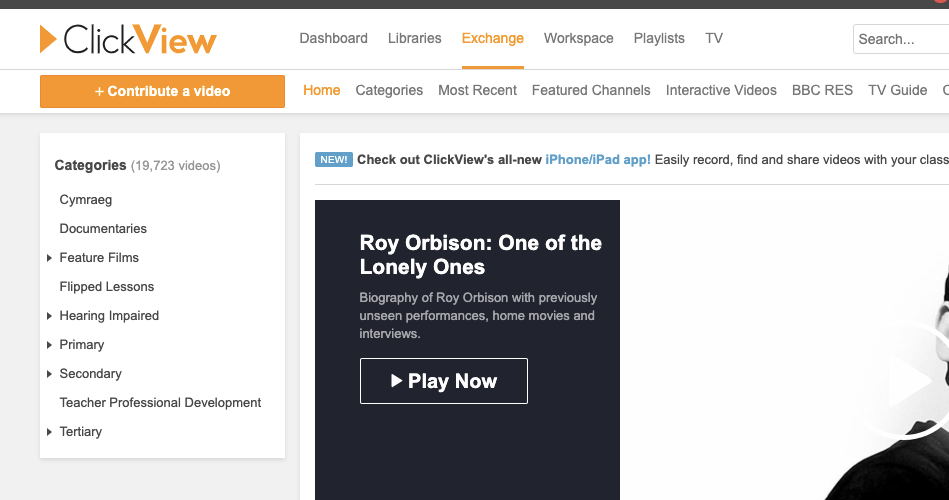Click the NEW! badge in announcement
949x500 pixels.
(x=334, y=160)
